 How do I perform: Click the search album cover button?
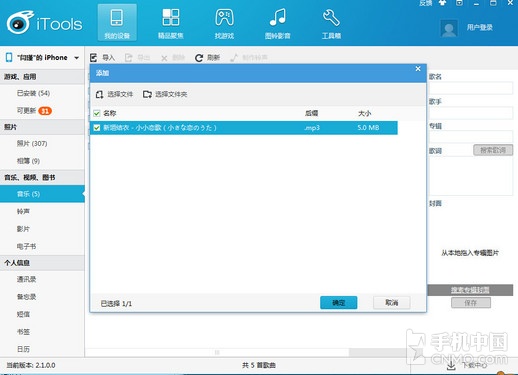click(x=470, y=290)
